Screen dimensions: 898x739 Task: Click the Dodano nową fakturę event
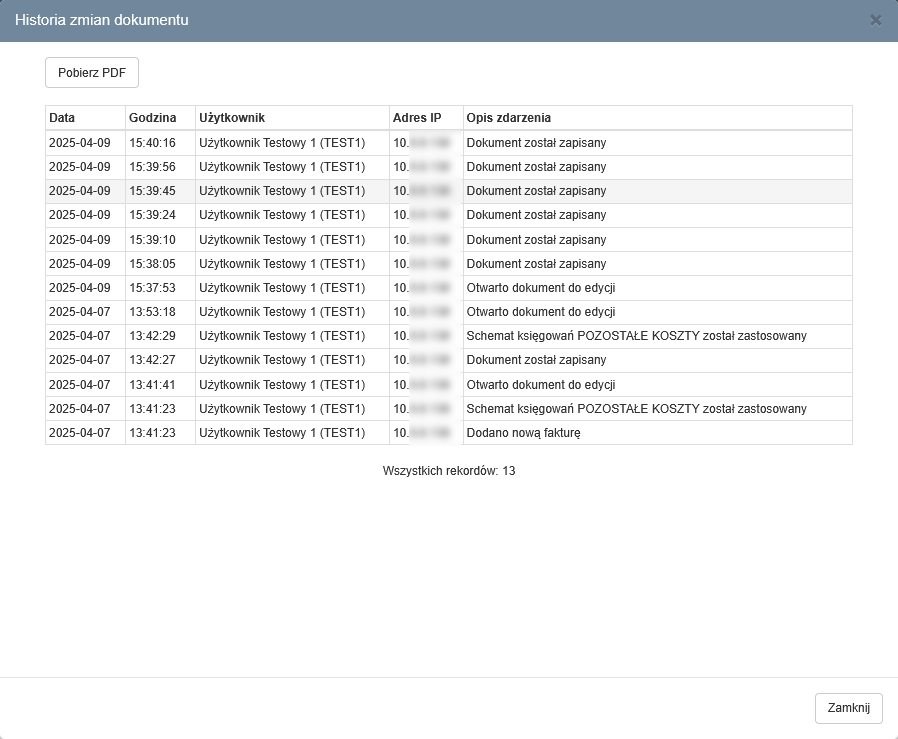coord(523,433)
